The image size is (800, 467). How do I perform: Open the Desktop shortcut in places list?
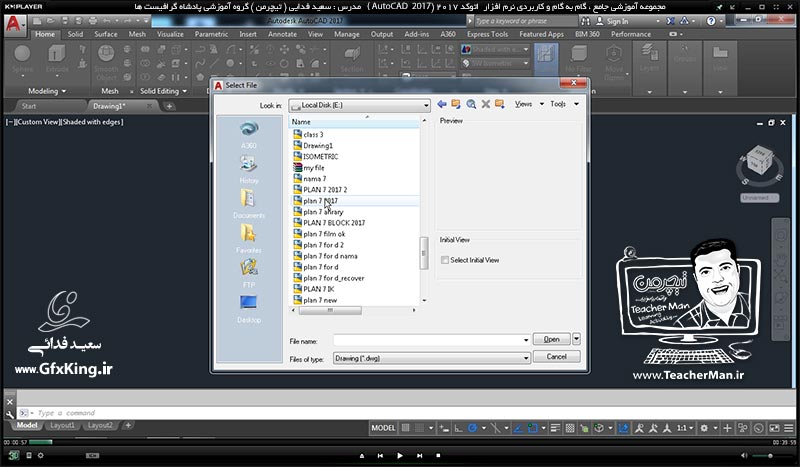[x=248, y=308]
